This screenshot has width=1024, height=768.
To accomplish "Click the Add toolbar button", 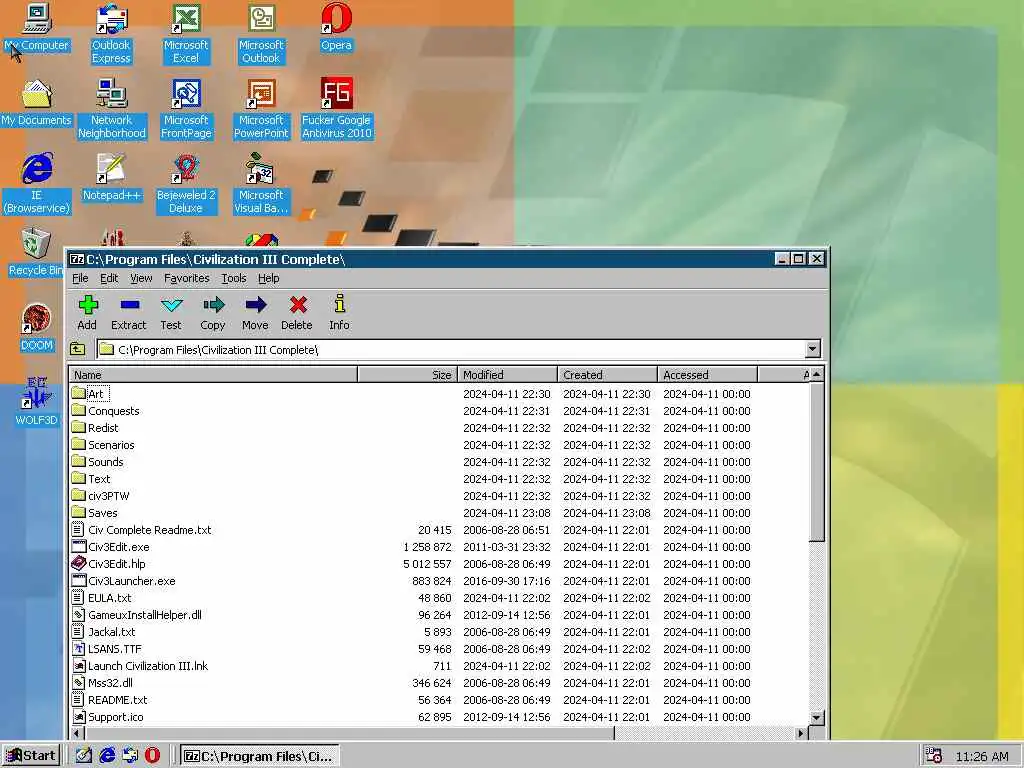I will 88,313.
